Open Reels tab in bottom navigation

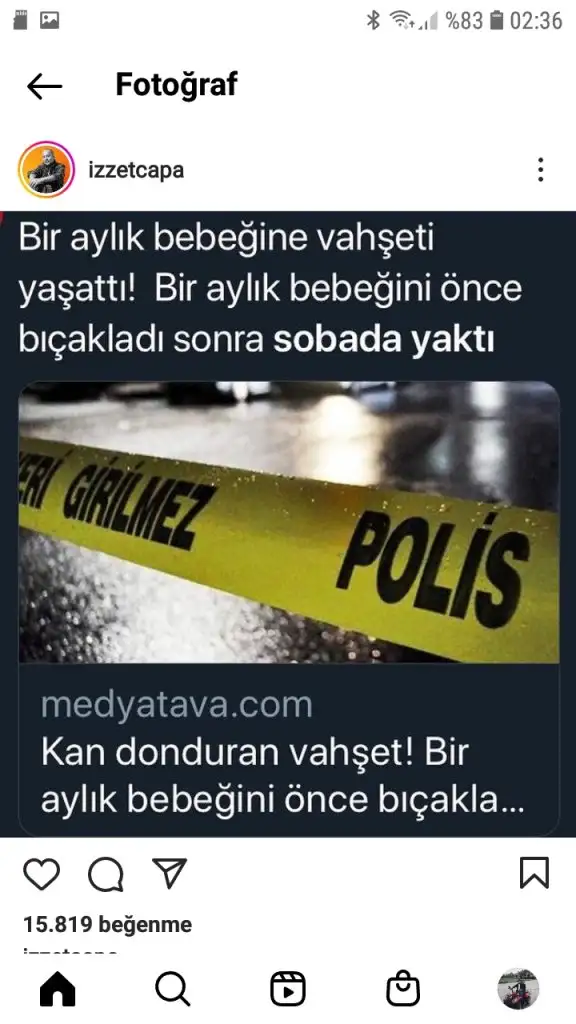[x=288, y=989]
